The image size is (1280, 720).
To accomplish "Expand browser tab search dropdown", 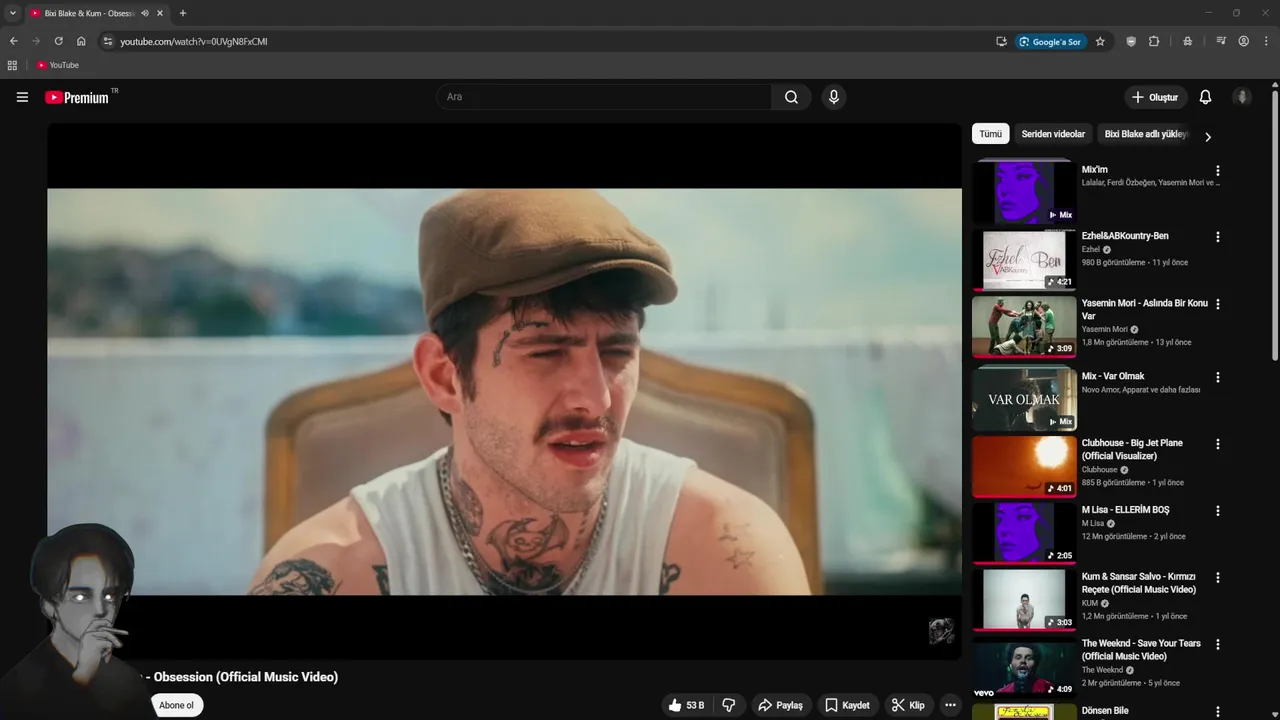I will [x=12, y=13].
